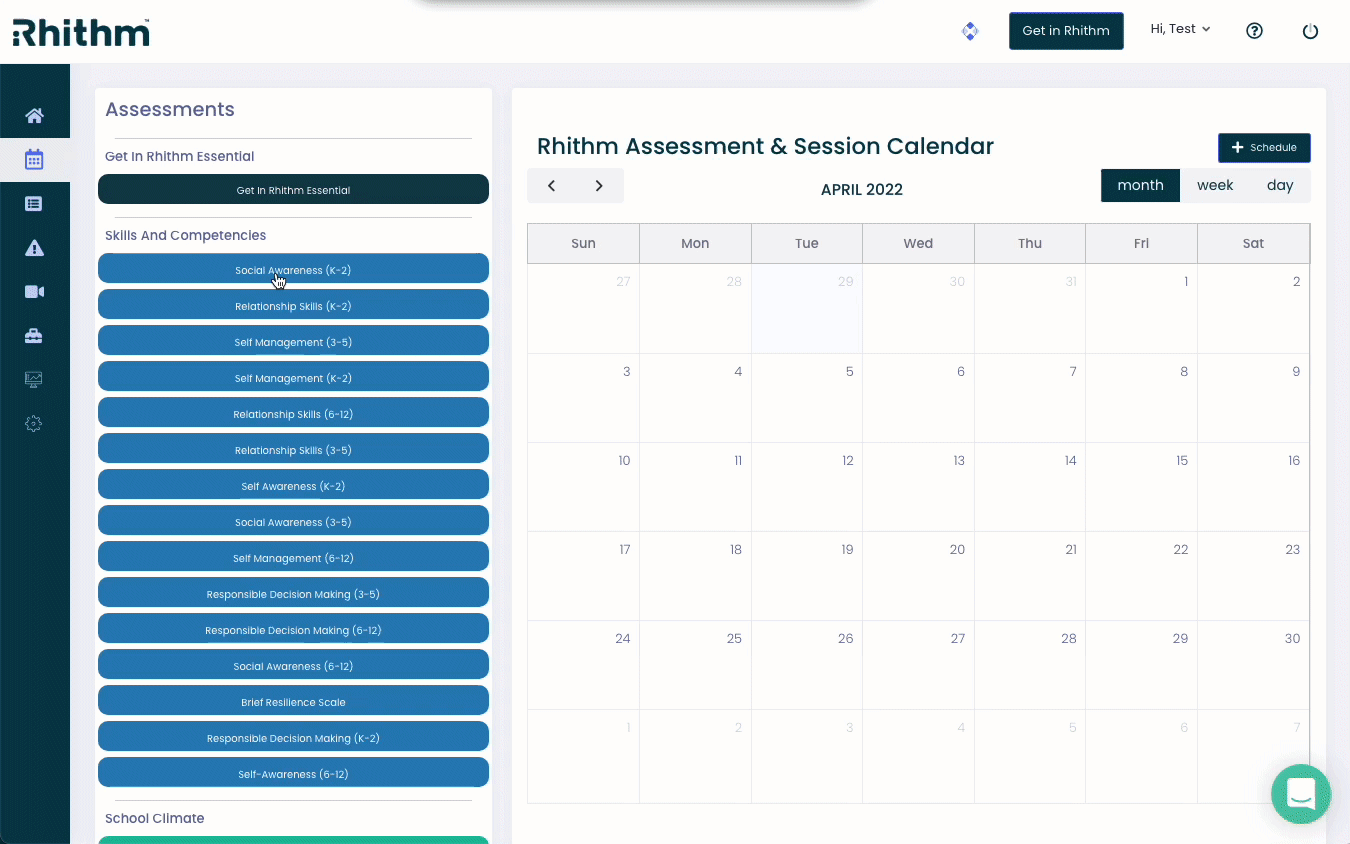Click the blue diamond icon in header

point(970,31)
